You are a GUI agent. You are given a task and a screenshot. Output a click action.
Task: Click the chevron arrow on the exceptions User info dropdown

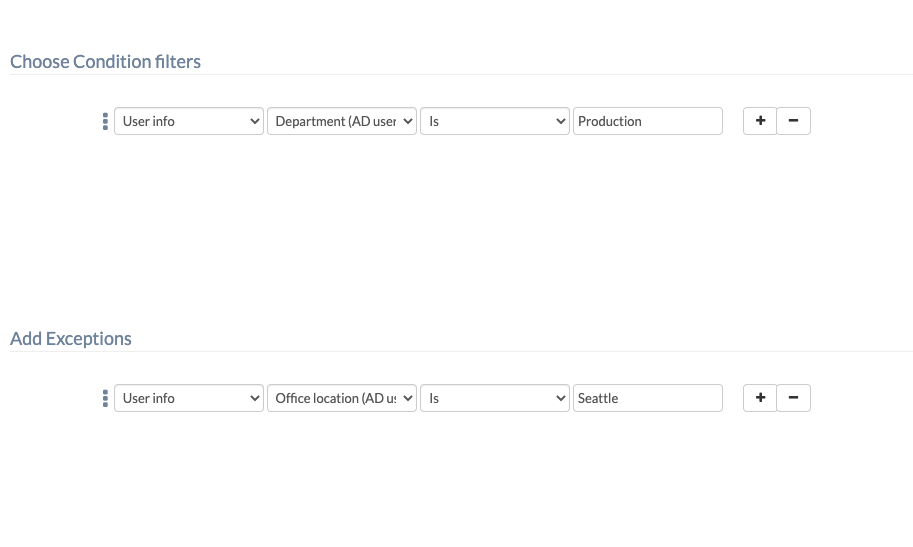pyautogui.click(x=254, y=398)
